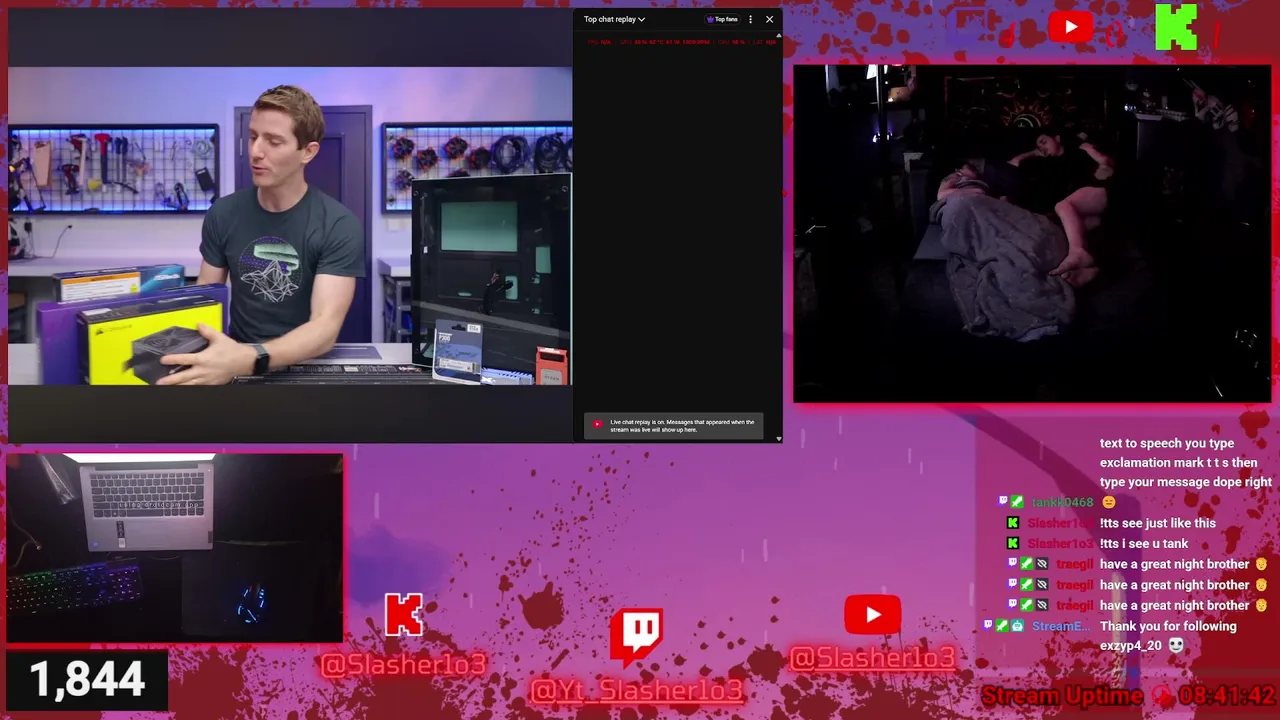The height and width of the screenshot is (720, 1280).
Task: Click the Kick badge on the '!tts see just like this' row
Action: [x=1013, y=523]
